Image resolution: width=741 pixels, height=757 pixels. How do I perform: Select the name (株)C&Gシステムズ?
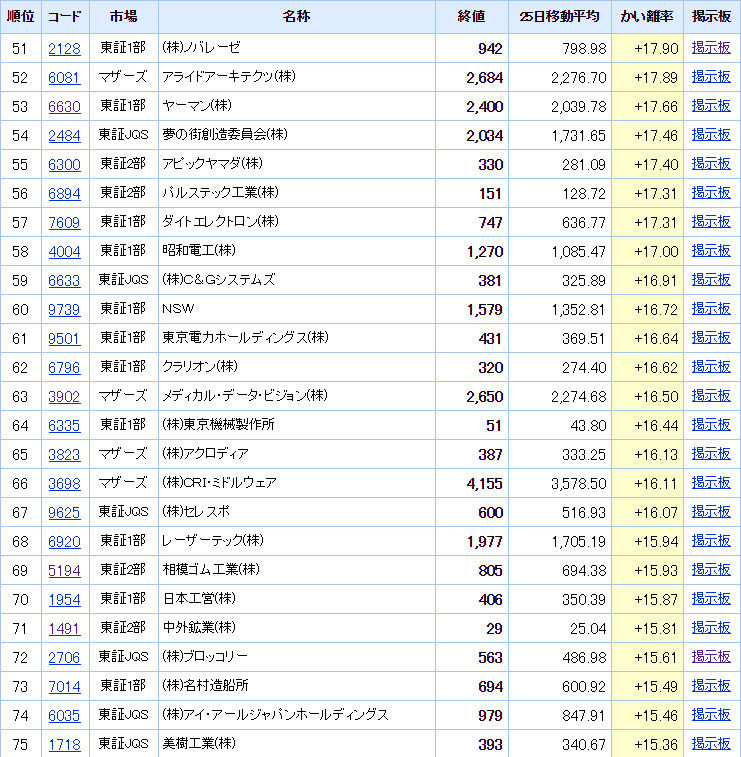point(219,280)
